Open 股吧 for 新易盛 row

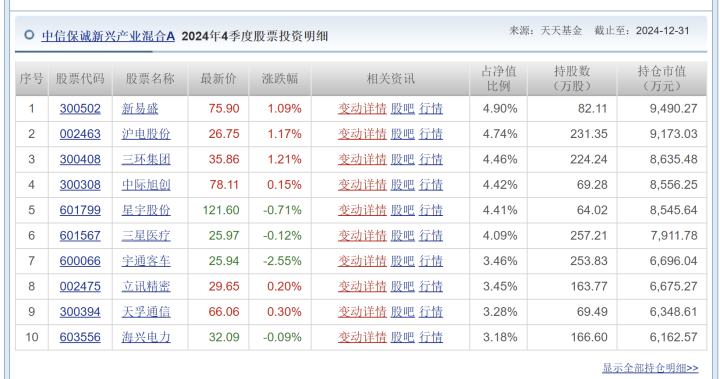coord(403,108)
